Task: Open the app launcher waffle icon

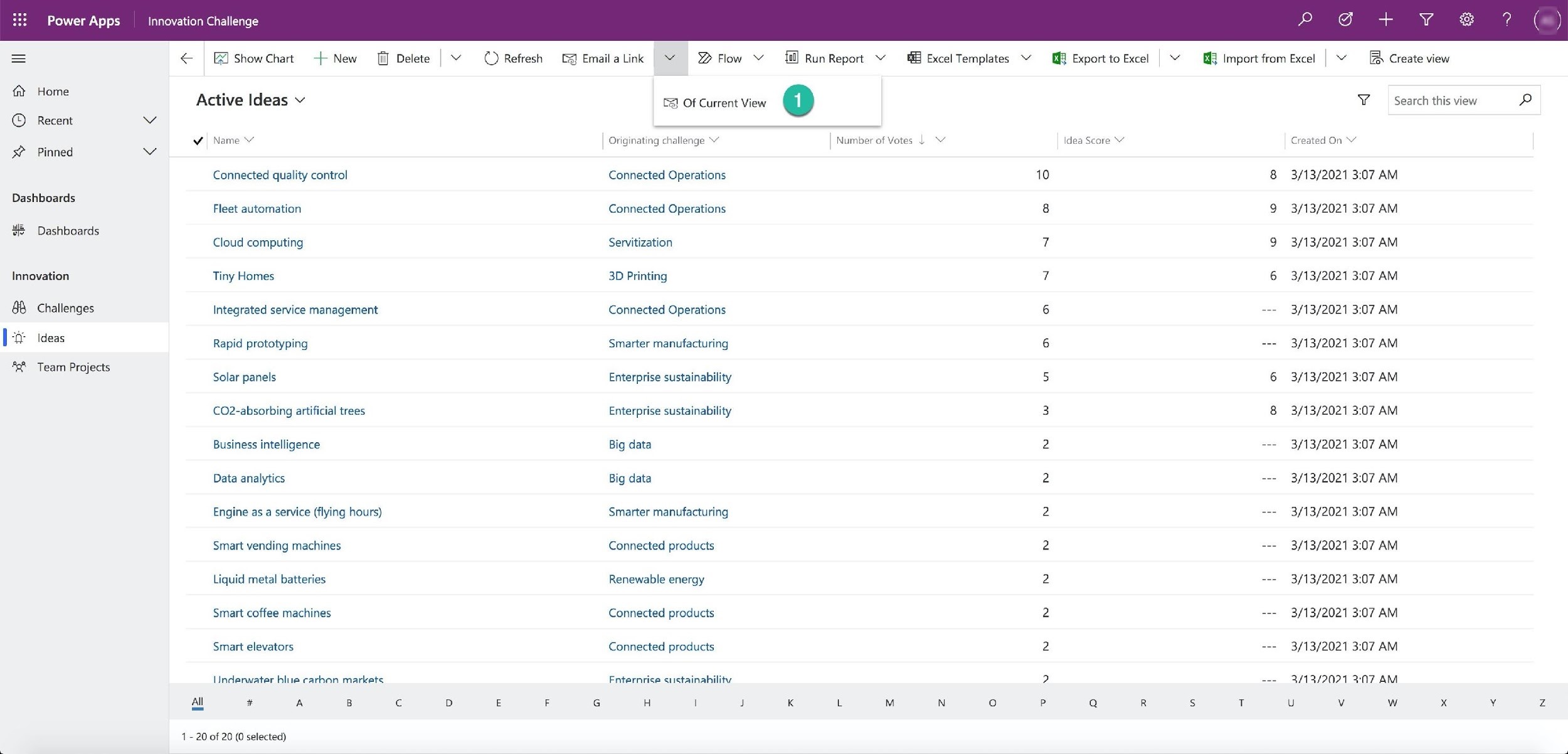Action: [x=19, y=20]
